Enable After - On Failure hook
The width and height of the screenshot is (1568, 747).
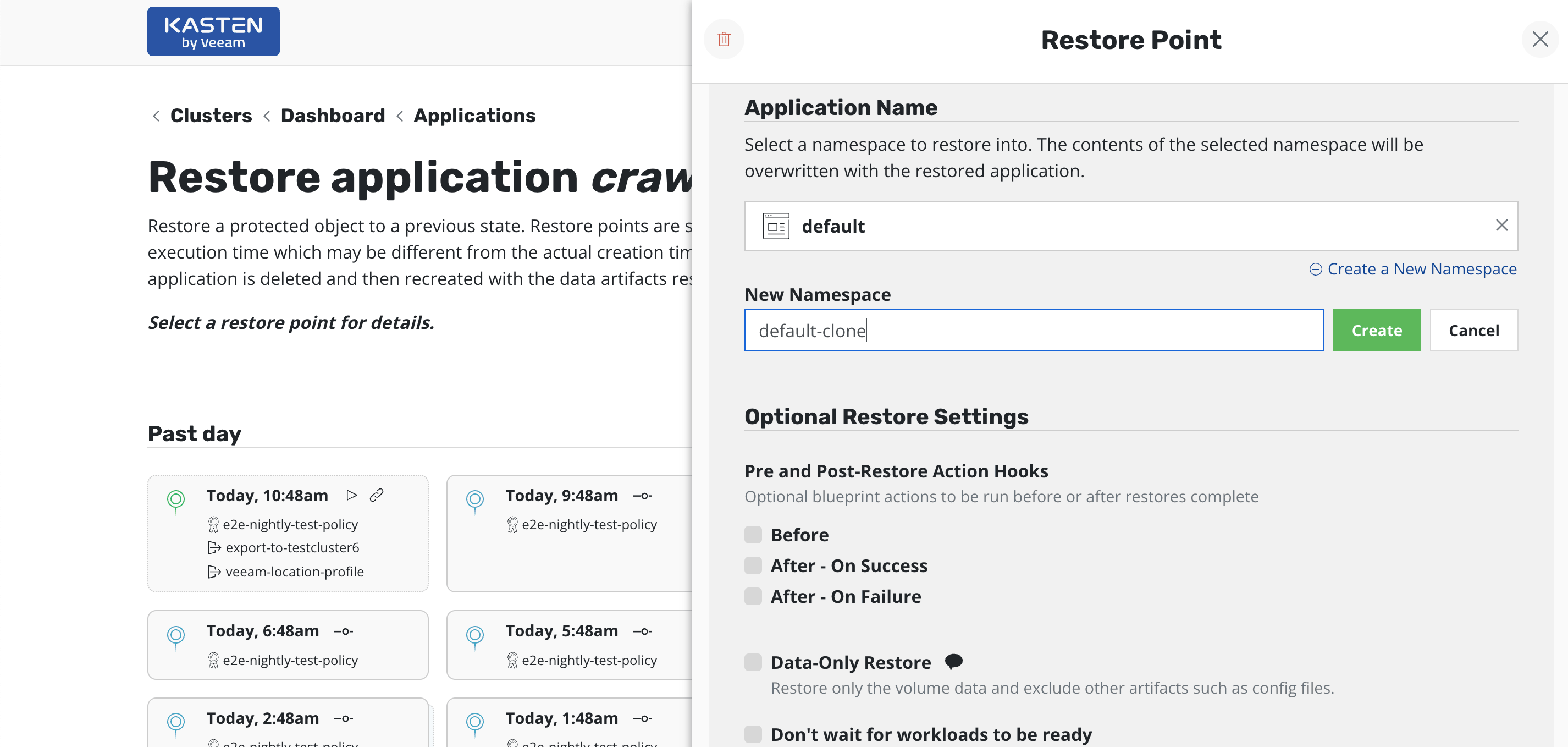pyautogui.click(x=752, y=596)
